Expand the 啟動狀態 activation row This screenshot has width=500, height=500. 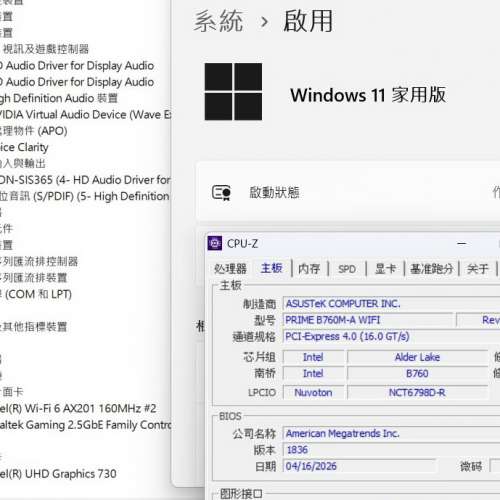point(349,193)
